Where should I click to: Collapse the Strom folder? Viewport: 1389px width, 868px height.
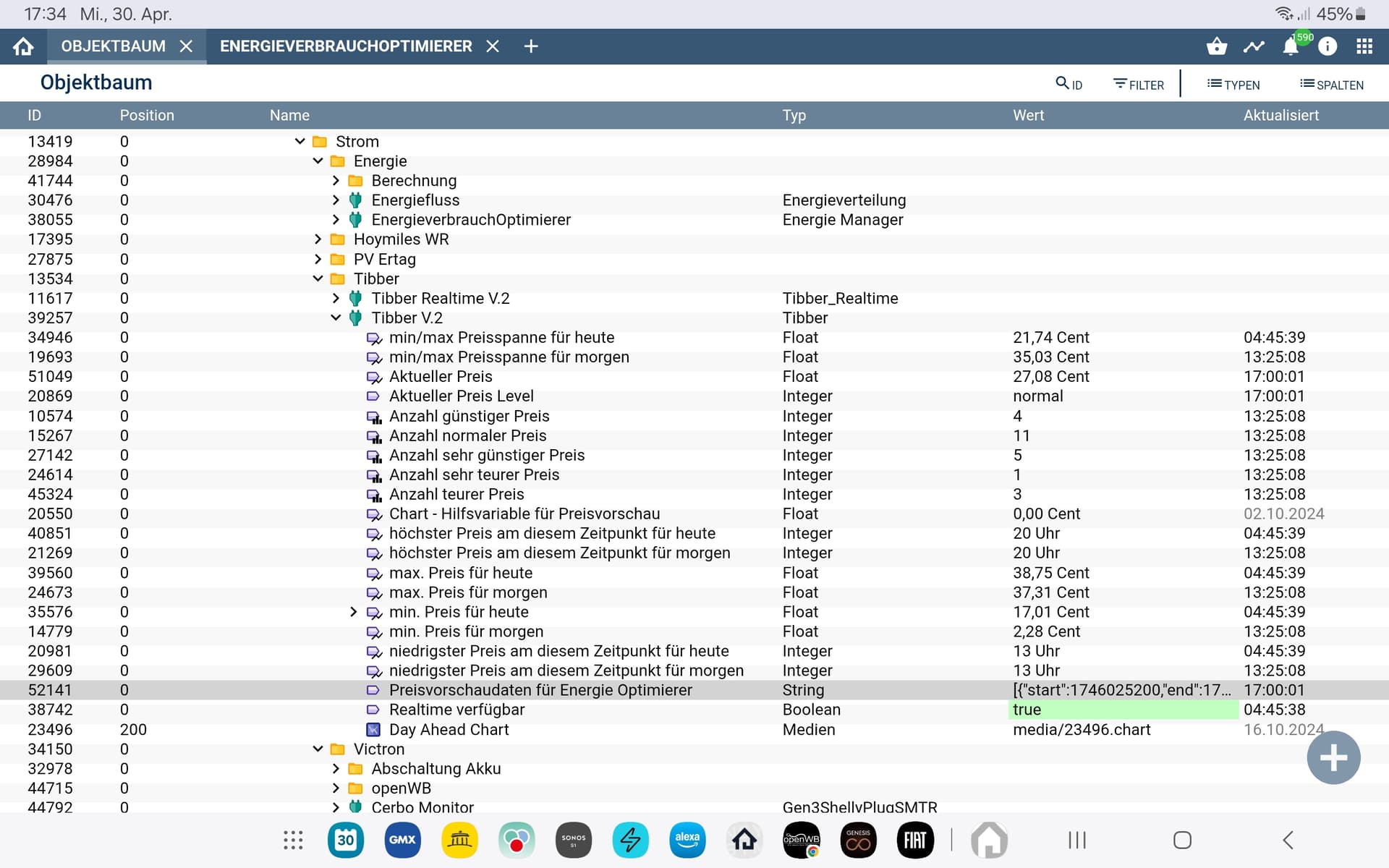coord(300,141)
